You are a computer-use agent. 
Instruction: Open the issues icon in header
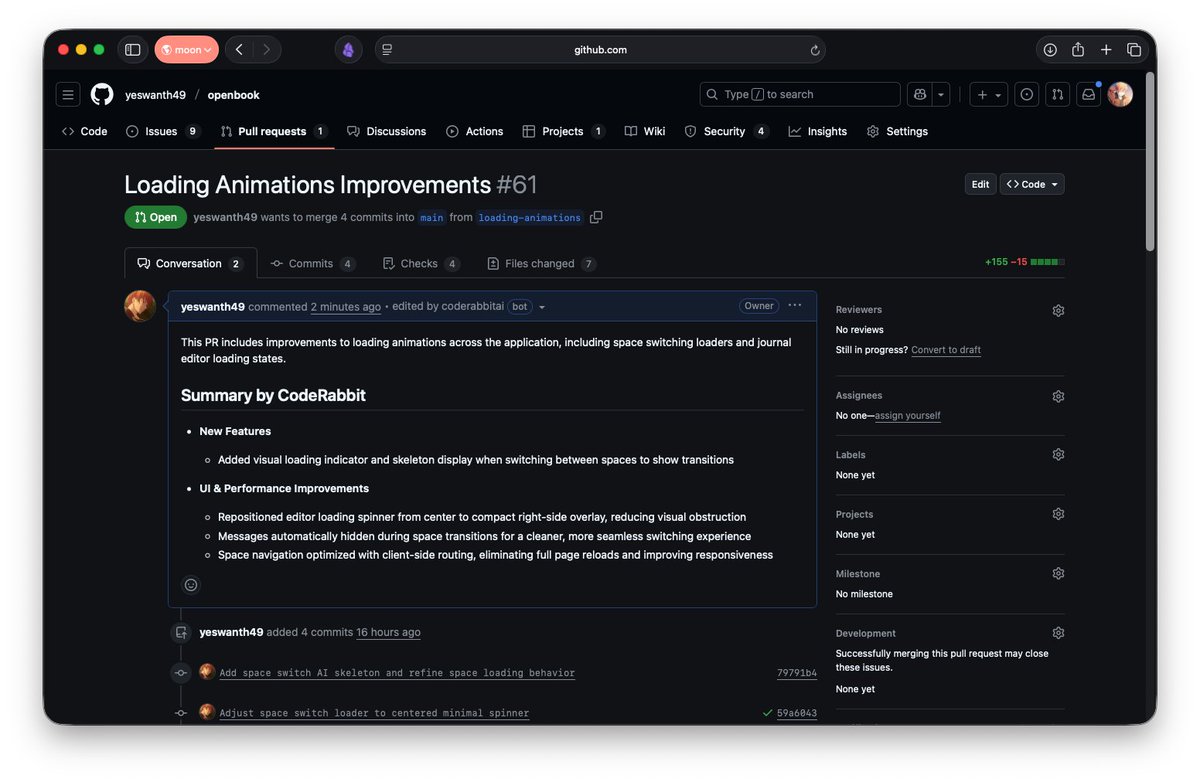click(x=1026, y=95)
